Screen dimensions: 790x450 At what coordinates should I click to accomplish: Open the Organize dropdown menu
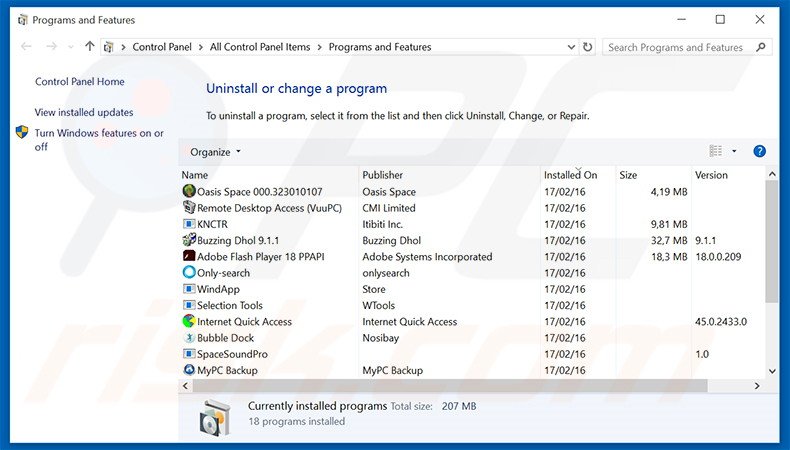click(215, 152)
